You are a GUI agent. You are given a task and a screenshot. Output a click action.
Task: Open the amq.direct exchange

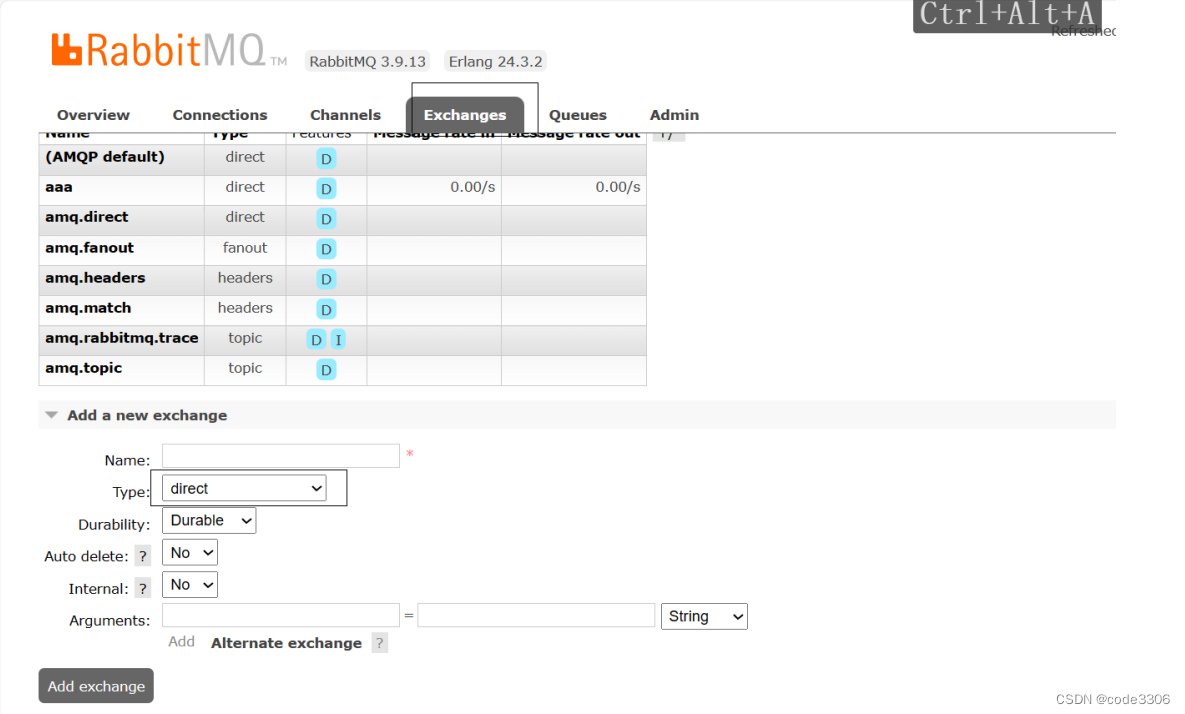point(87,218)
